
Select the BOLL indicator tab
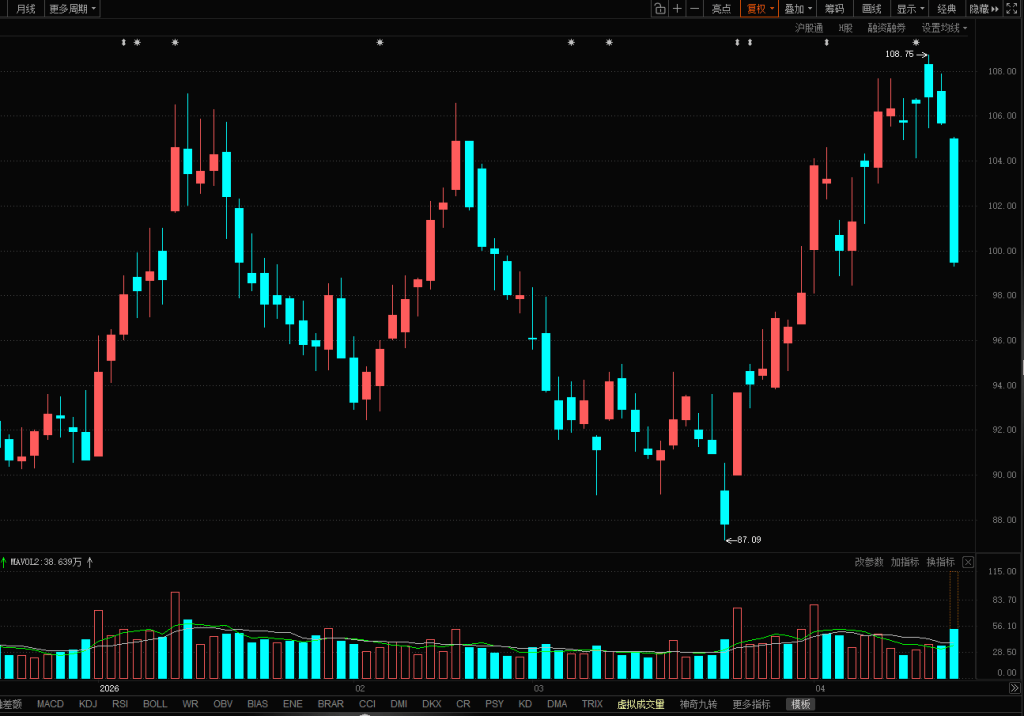click(x=155, y=704)
